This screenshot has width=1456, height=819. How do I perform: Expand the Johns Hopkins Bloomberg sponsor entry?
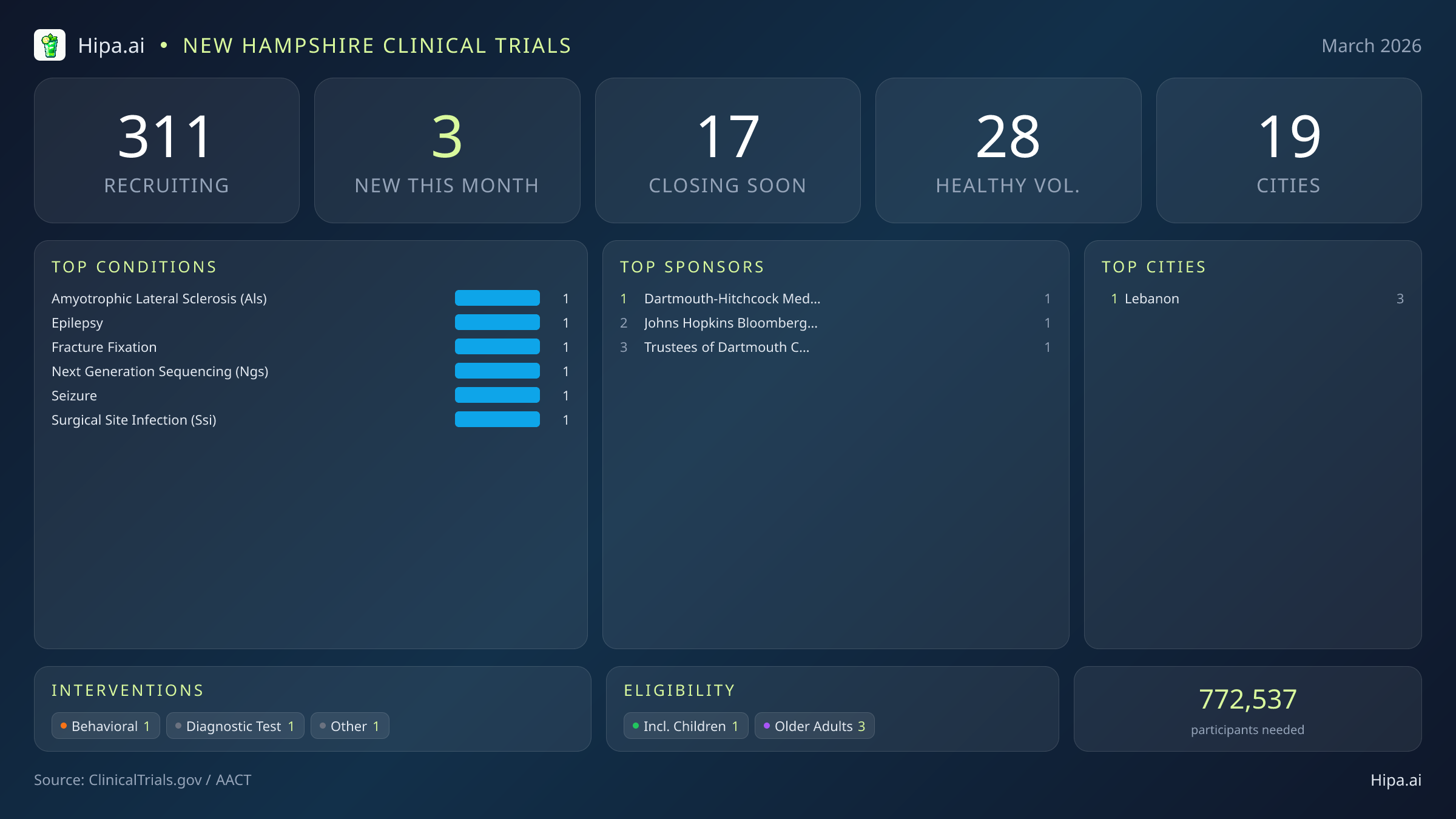[730, 323]
